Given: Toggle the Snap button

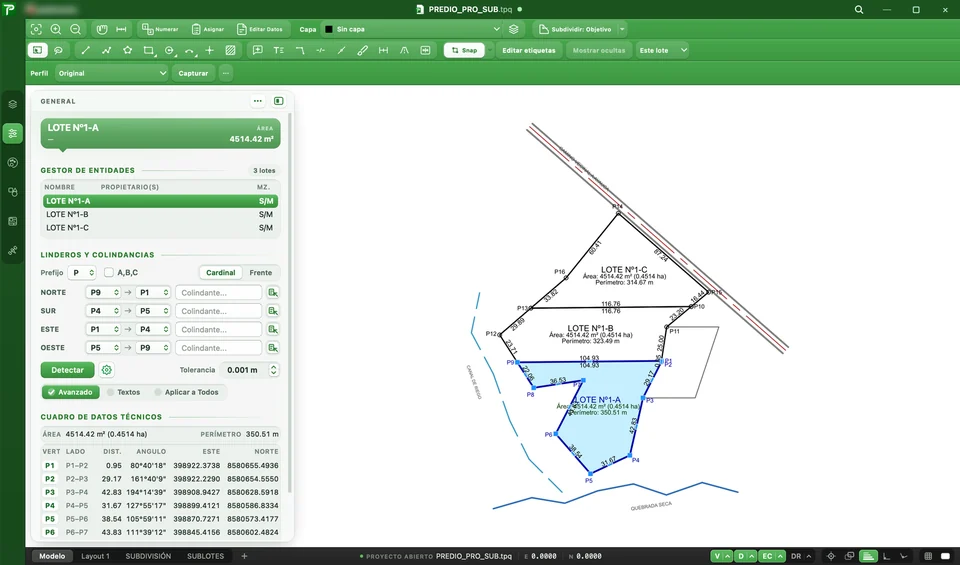Looking at the screenshot, I should (464, 50).
